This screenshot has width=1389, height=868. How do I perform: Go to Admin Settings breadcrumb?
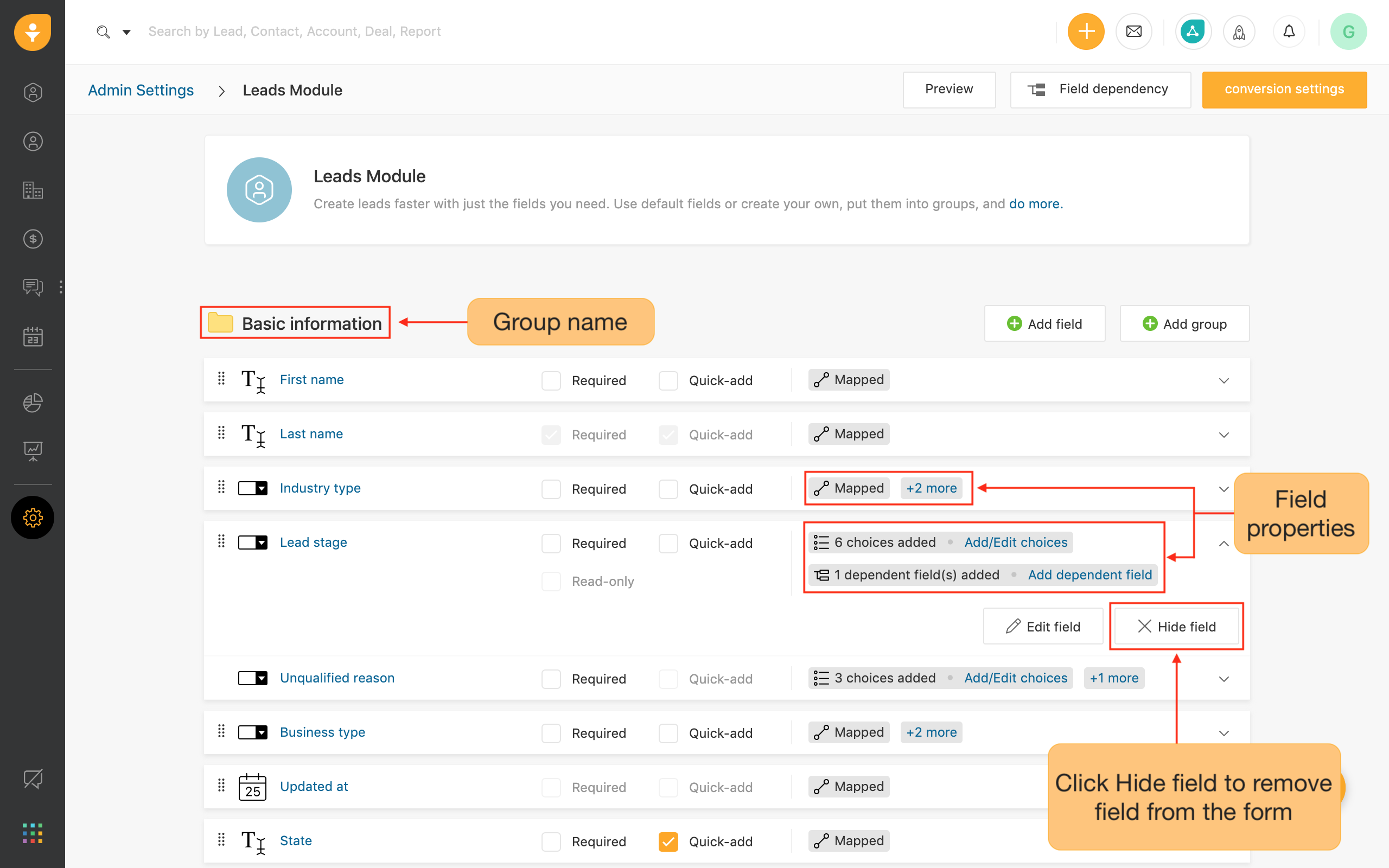click(141, 90)
